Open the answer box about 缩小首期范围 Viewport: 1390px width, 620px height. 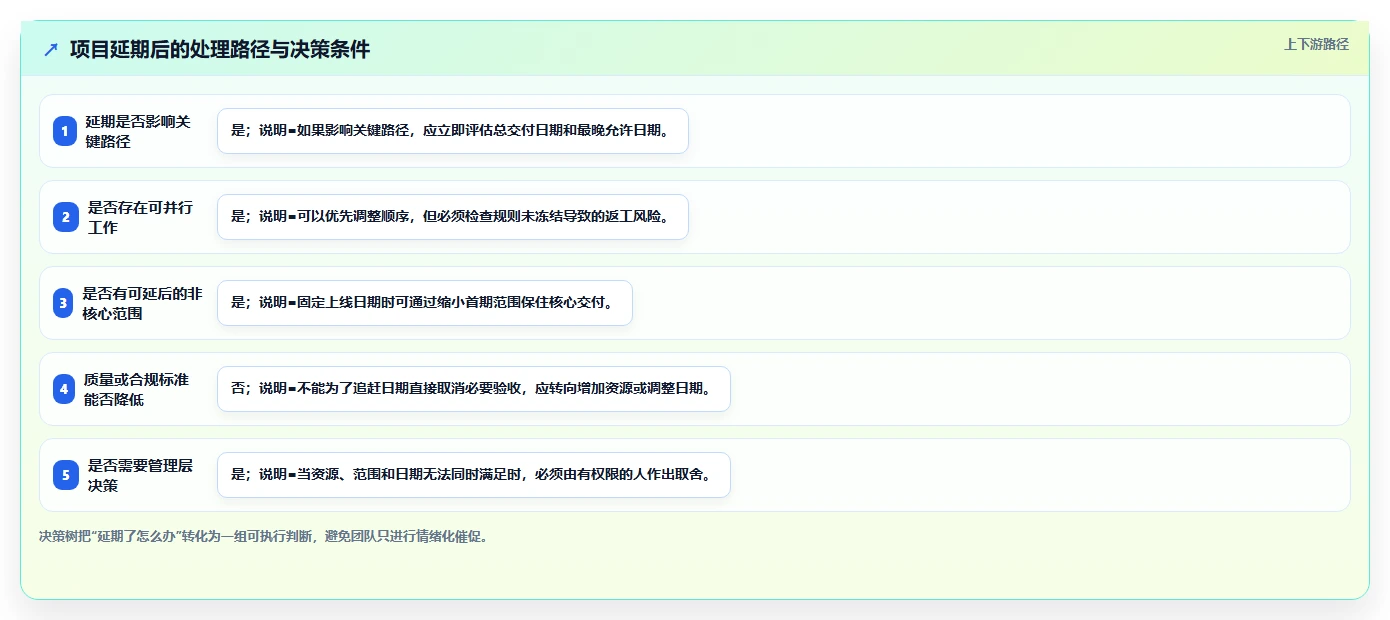(425, 303)
